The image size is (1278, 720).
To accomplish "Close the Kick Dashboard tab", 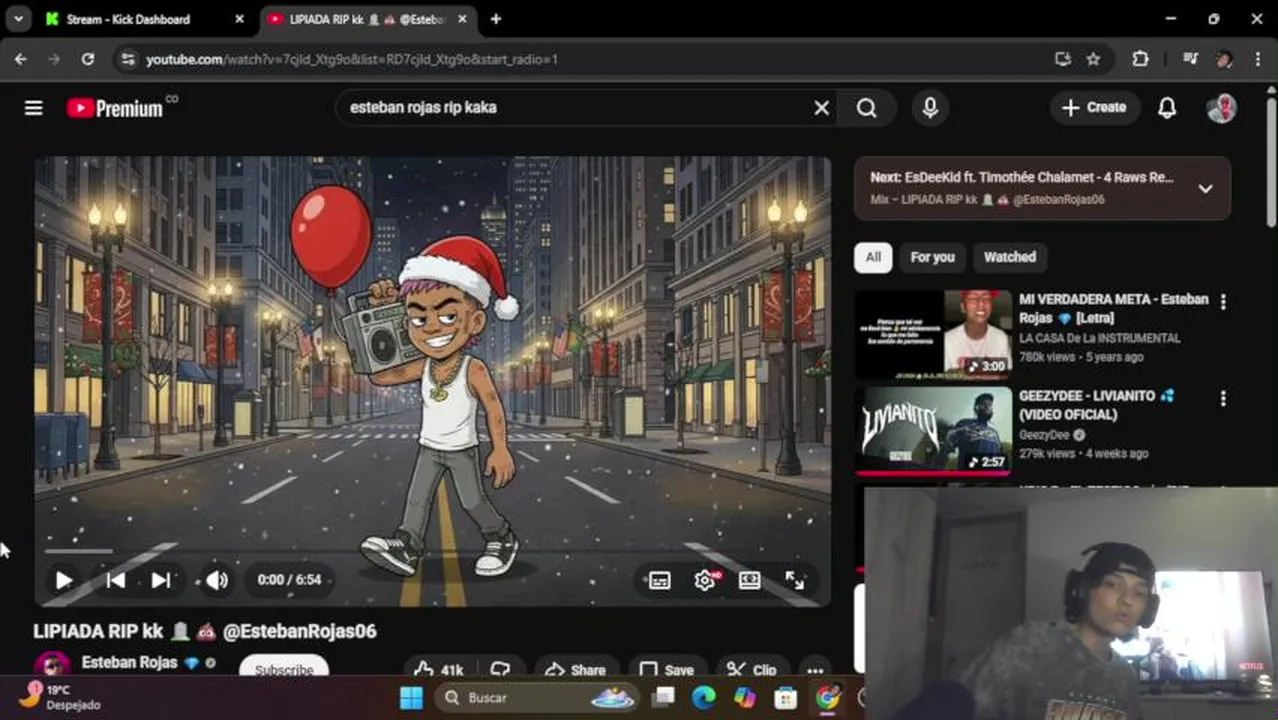I will tap(239, 19).
